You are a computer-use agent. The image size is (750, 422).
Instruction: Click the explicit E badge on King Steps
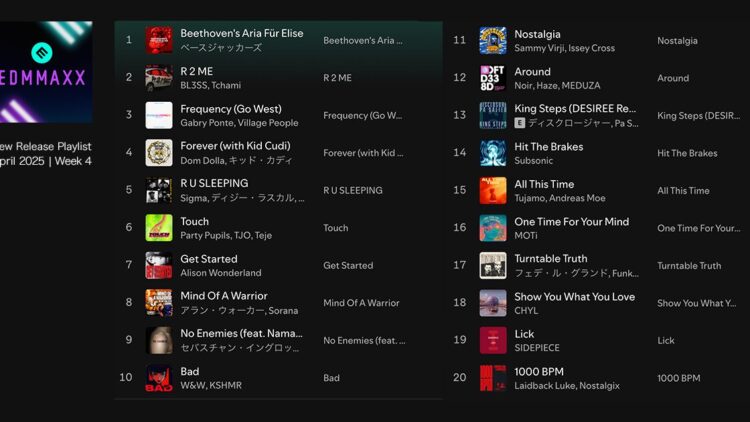pyautogui.click(x=519, y=123)
